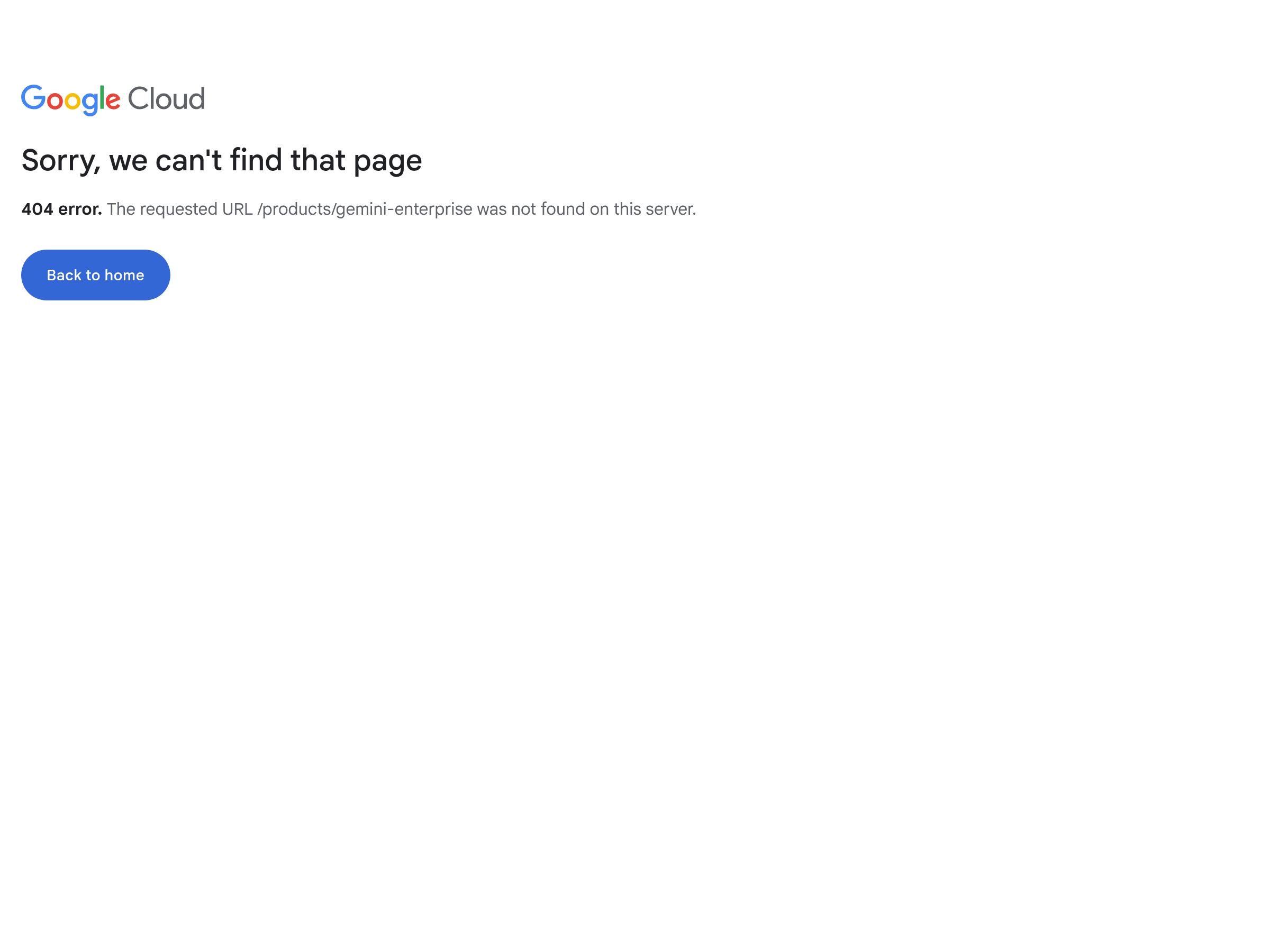Image resolution: width=1270 pixels, height=952 pixels.
Task: Click the bold "404 error." label
Action: click(x=61, y=209)
